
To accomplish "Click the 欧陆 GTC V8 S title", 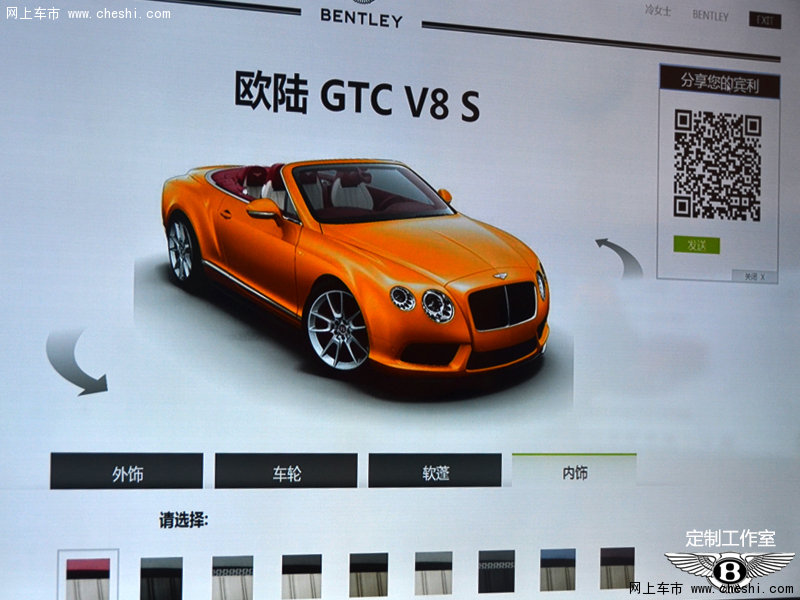I will tap(357, 96).
